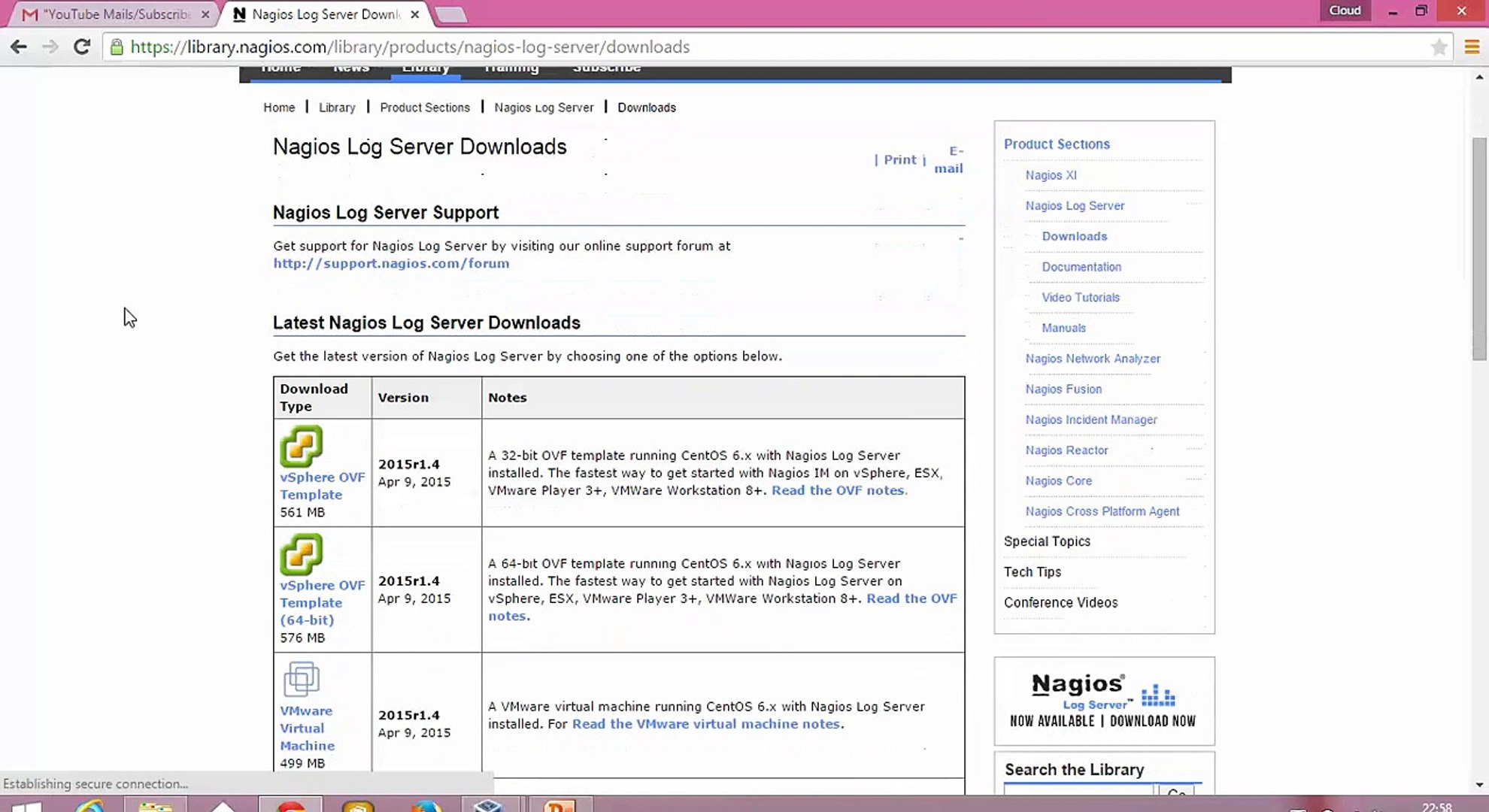Viewport: 1489px width, 812px height.
Task: Click the Product Sections sidebar heading
Action: 1057,144
